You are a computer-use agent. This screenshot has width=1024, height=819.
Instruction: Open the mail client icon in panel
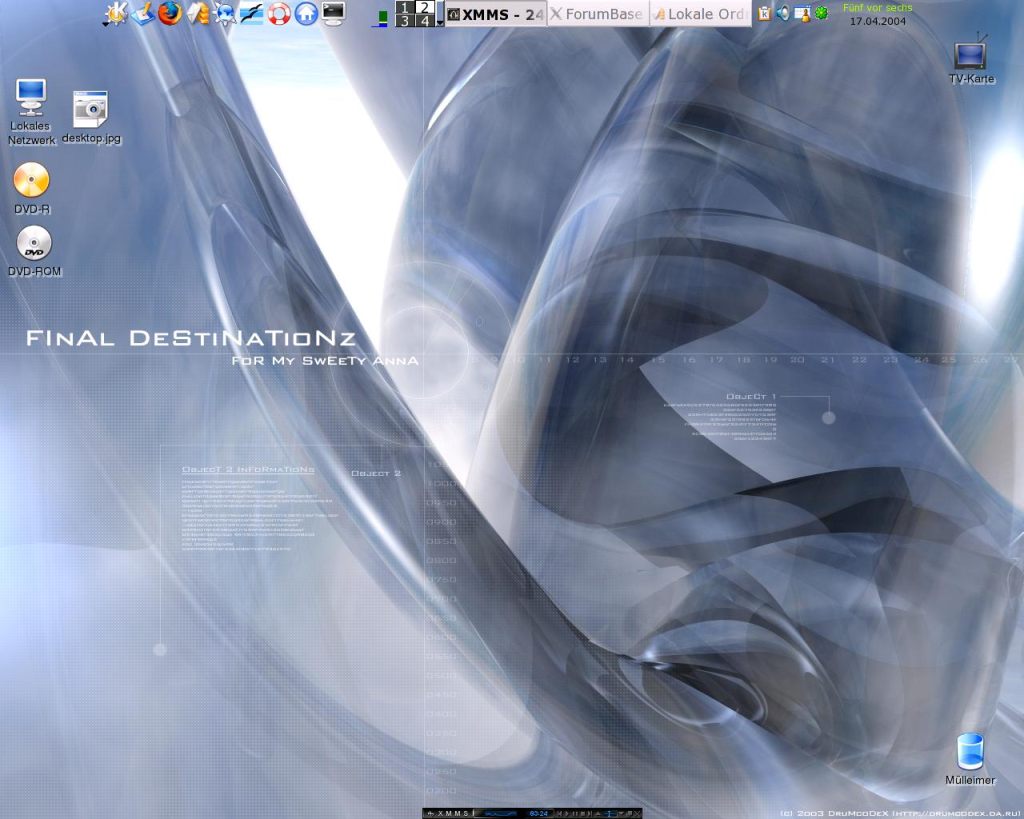(x=197, y=13)
